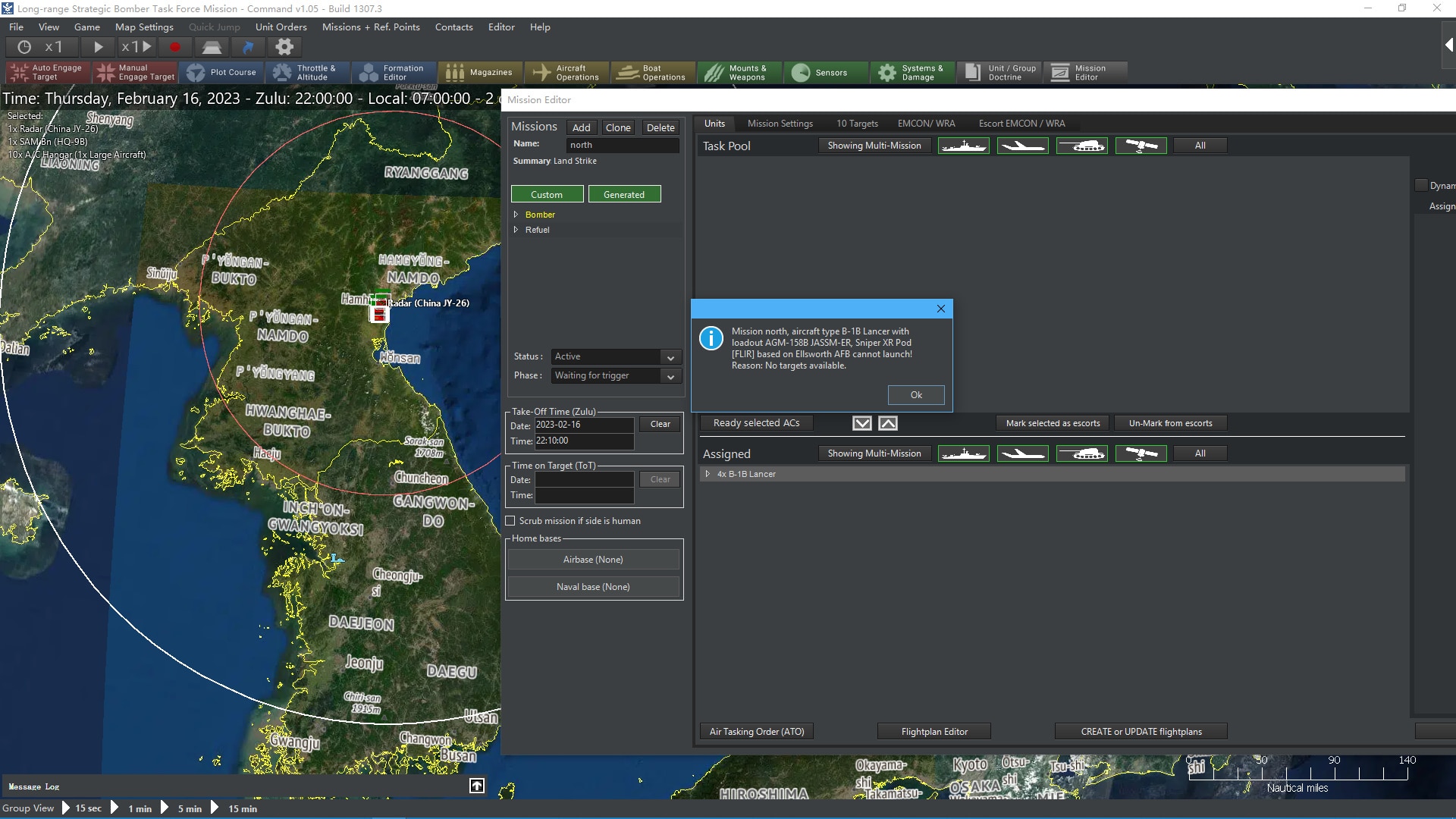Open the Status dropdown showing Active
Viewport: 1456px width, 819px height.
(x=616, y=356)
